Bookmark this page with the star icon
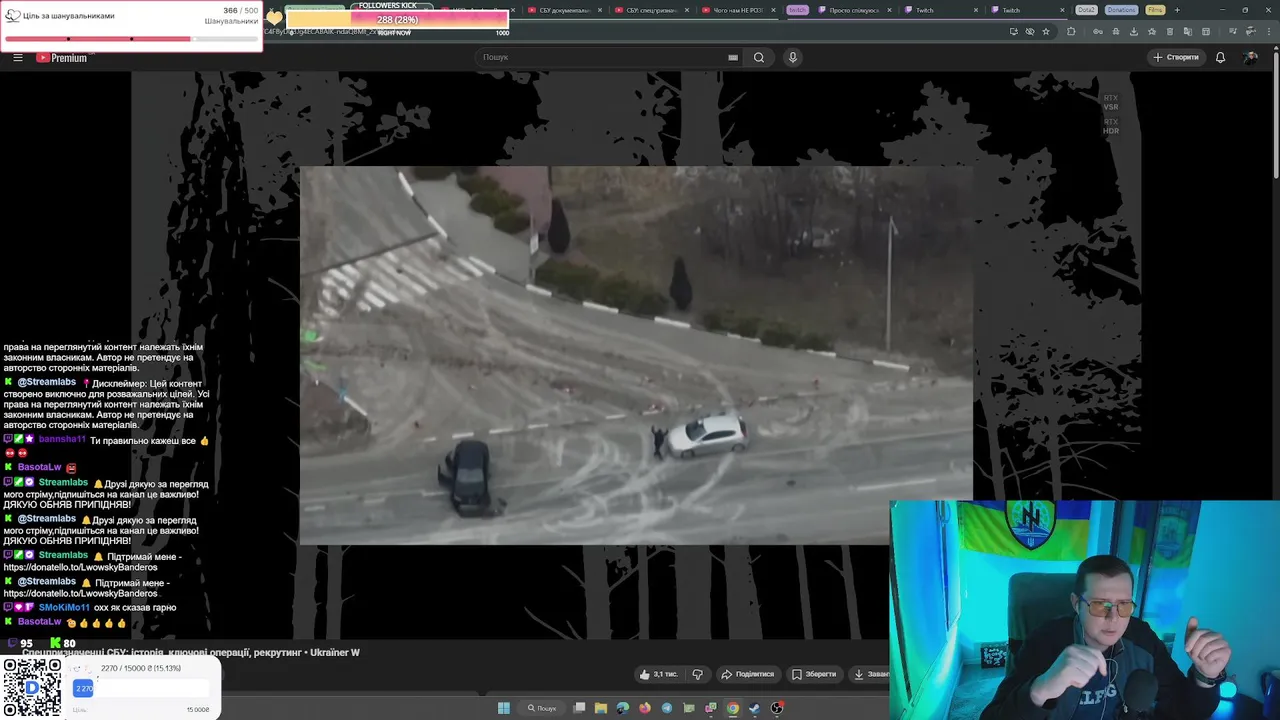 (1046, 31)
